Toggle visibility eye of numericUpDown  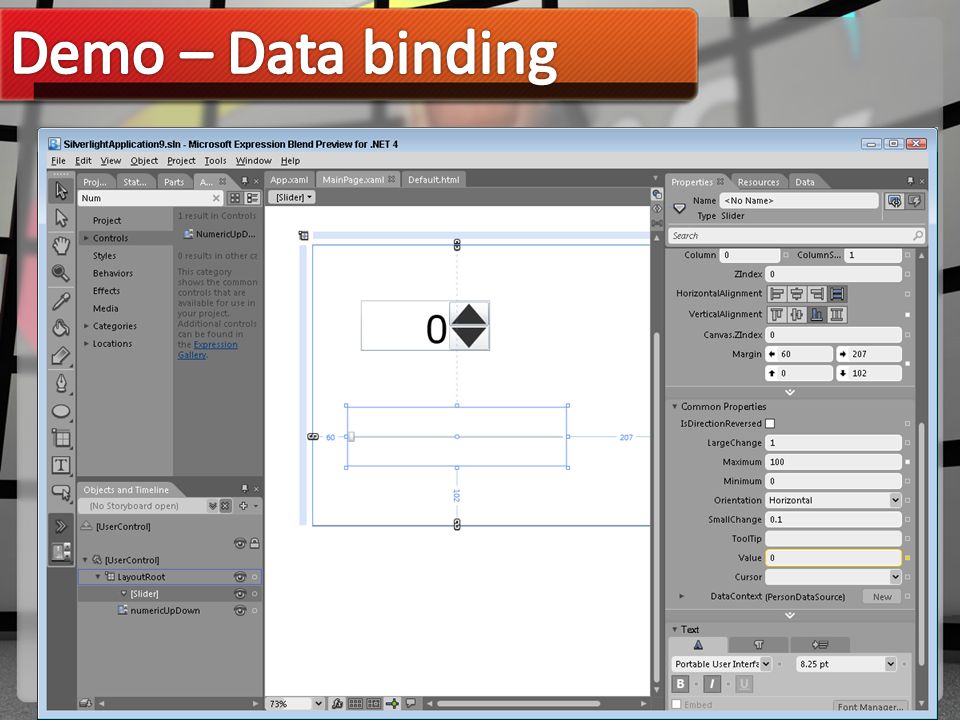coord(239,610)
